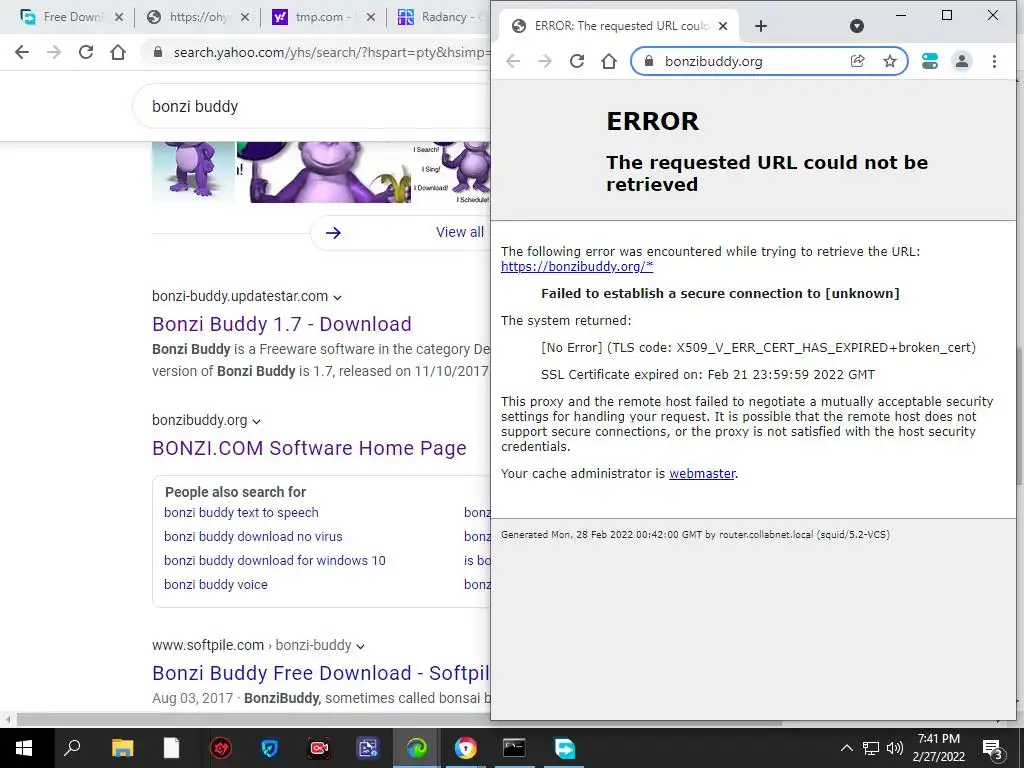This screenshot has width=1024, height=768.
Task: Open Bonzi Buddy Free Download - Softpile result
Action: point(321,673)
